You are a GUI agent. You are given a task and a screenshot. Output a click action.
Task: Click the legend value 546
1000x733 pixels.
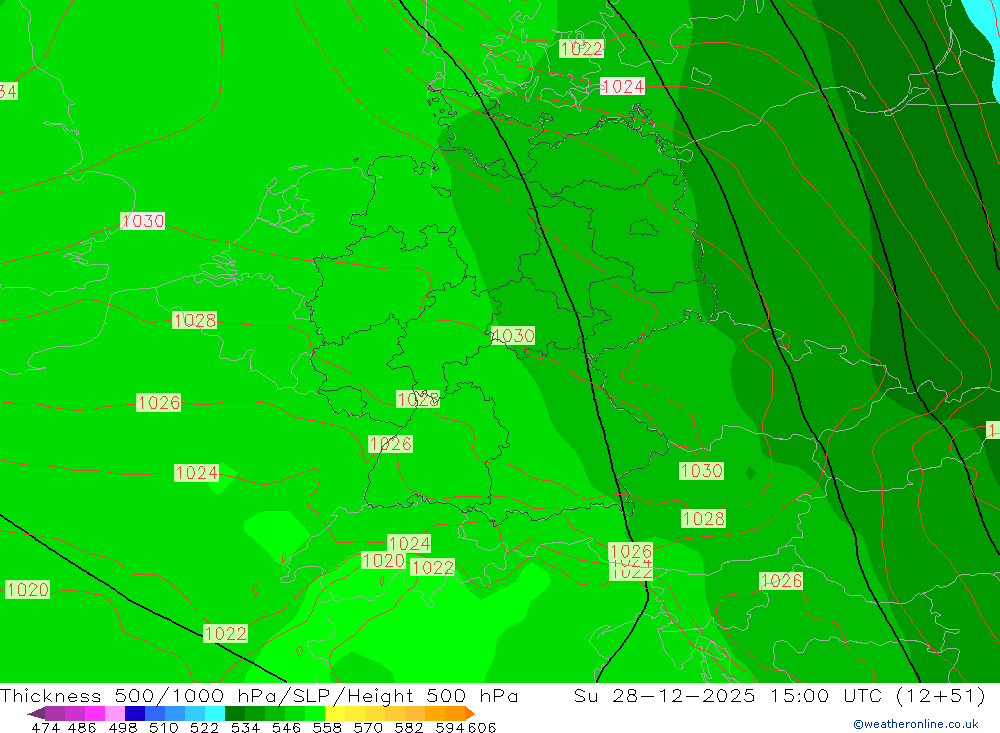286,728
